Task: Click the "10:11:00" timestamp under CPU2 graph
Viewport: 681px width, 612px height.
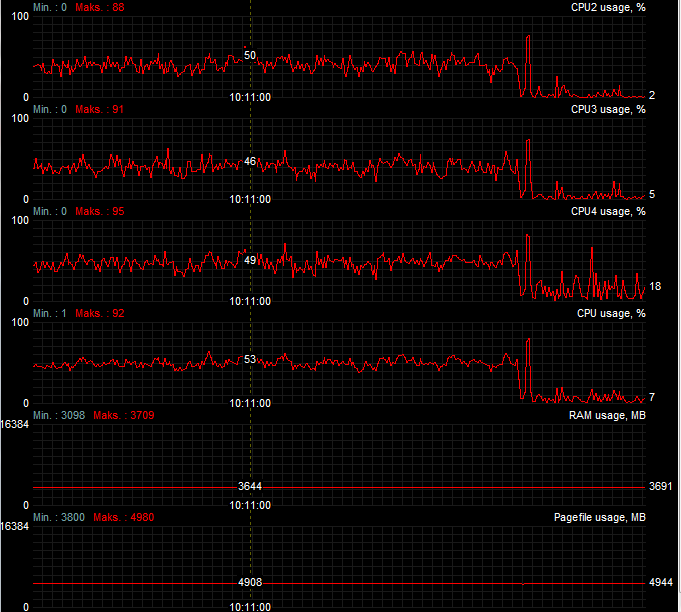Action: point(250,97)
